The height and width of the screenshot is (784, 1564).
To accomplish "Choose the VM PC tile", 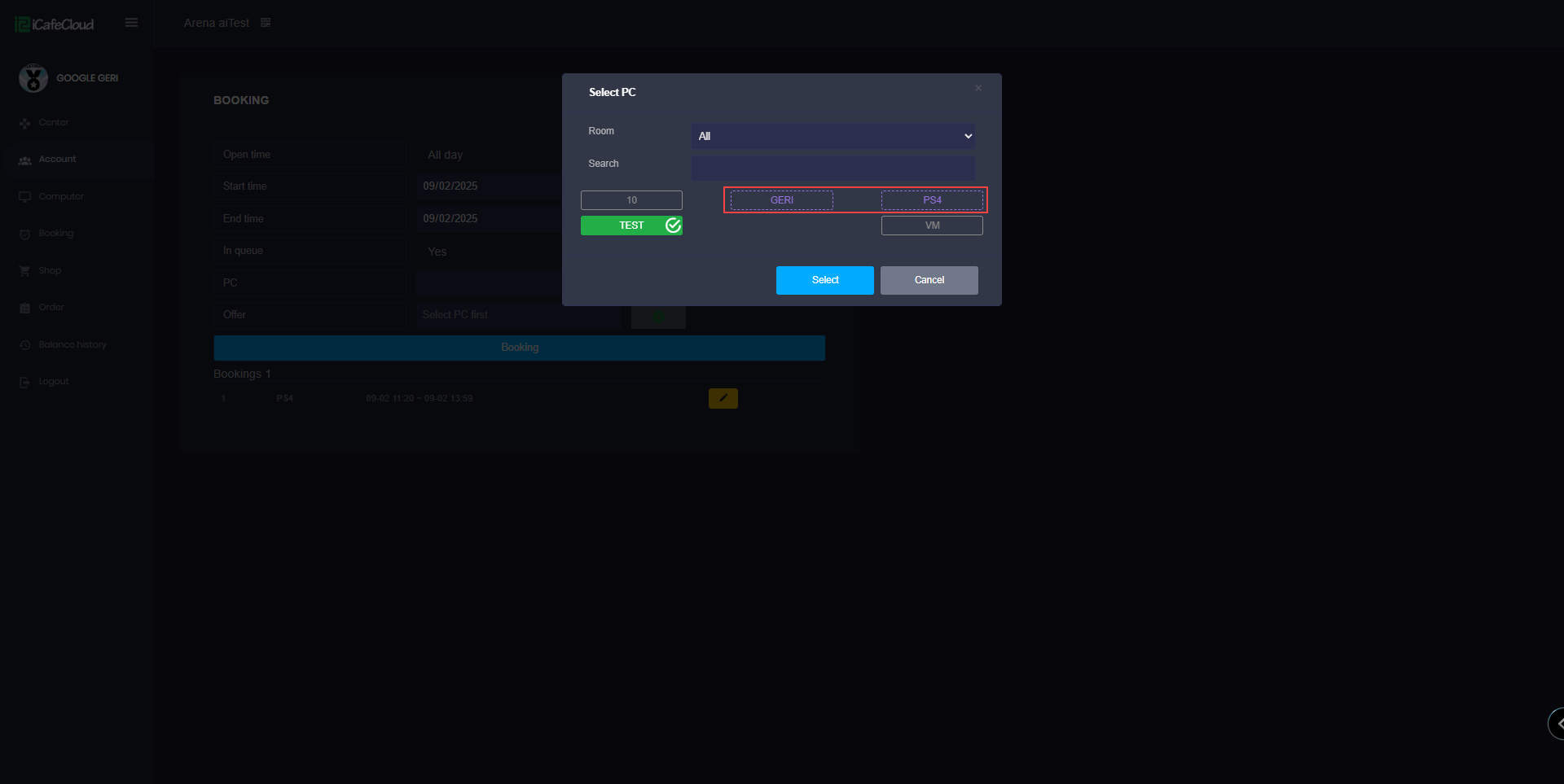I will 932,226.
